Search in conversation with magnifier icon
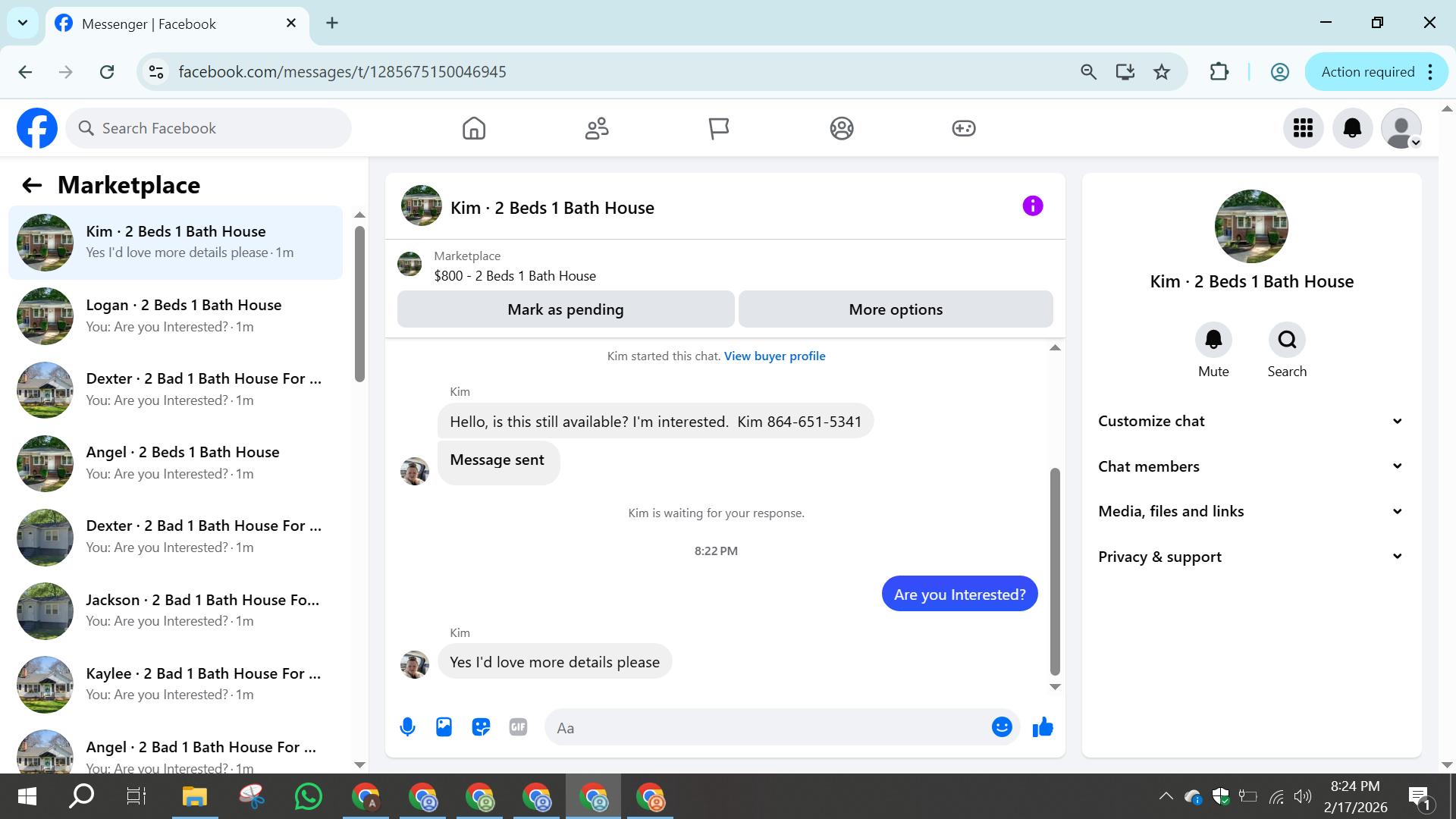Image resolution: width=1456 pixels, height=819 pixels. [x=1287, y=340]
